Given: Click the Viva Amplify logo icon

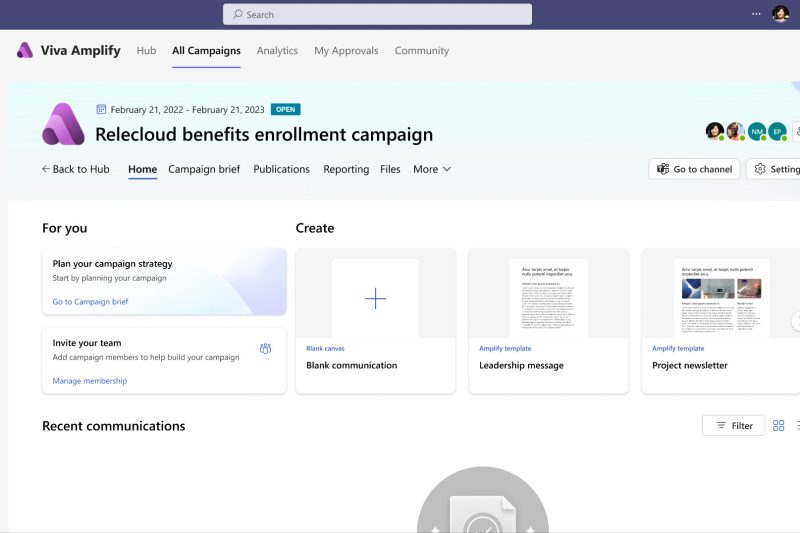Looking at the screenshot, I should point(24,50).
